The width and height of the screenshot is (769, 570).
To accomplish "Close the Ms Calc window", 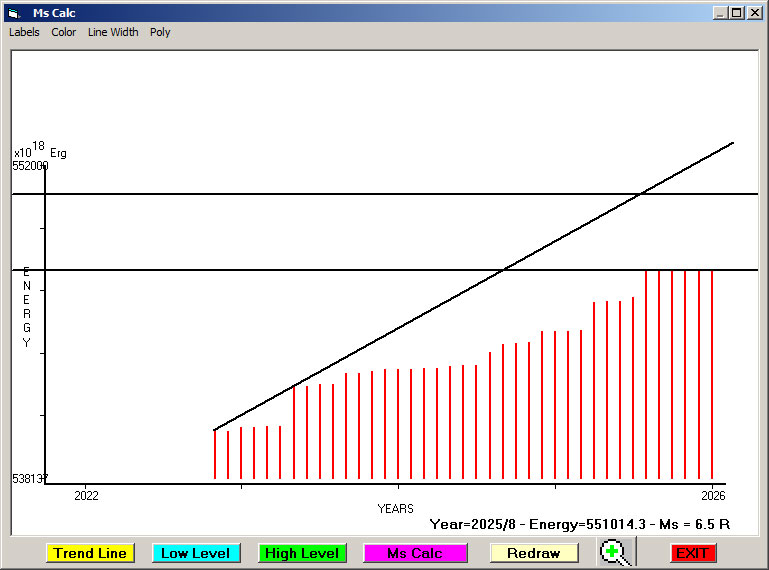I will click(x=754, y=13).
